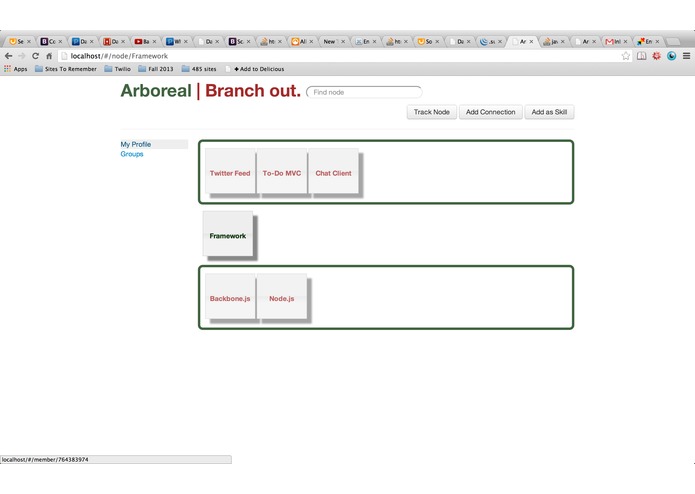Viewport: 695px width, 494px height.
Task: Open the Groups link
Action: 132,154
